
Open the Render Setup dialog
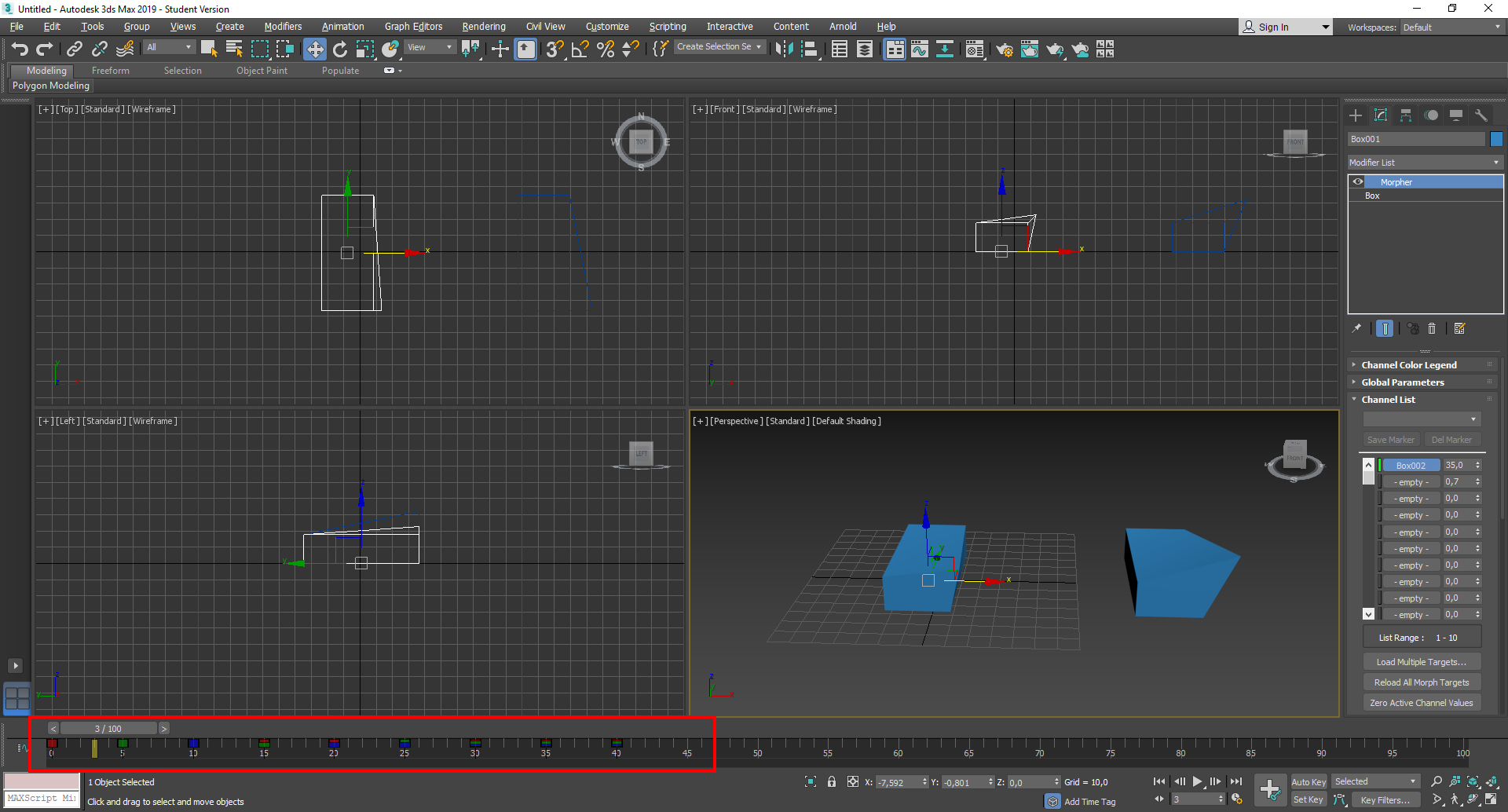pyautogui.click(x=1004, y=49)
